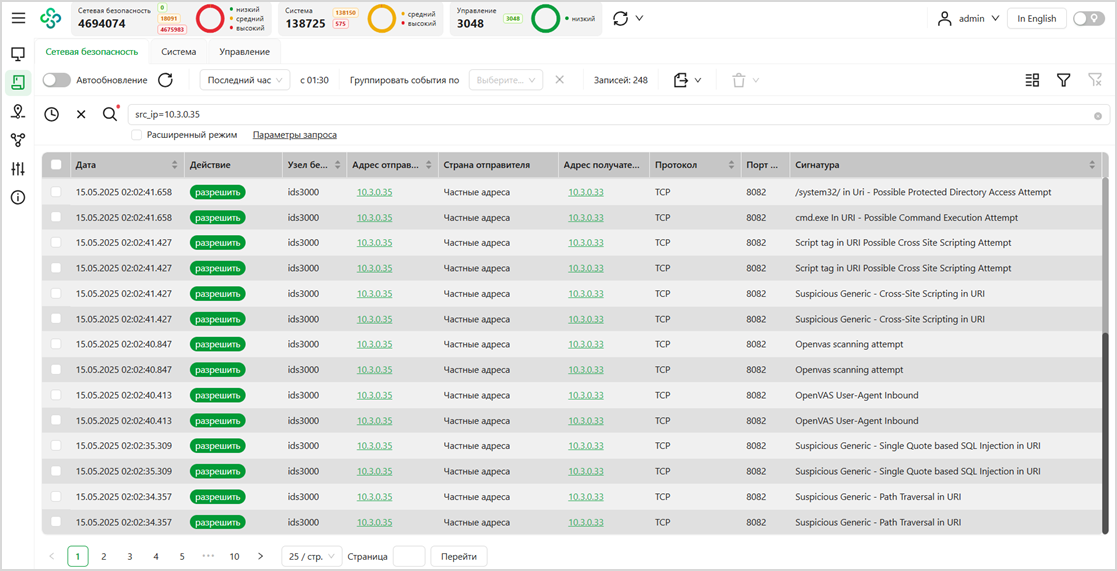Image resolution: width=1117 pixels, height=571 pixels.
Task: Click the refresh icon next to Автообновление
Action: [166, 80]
